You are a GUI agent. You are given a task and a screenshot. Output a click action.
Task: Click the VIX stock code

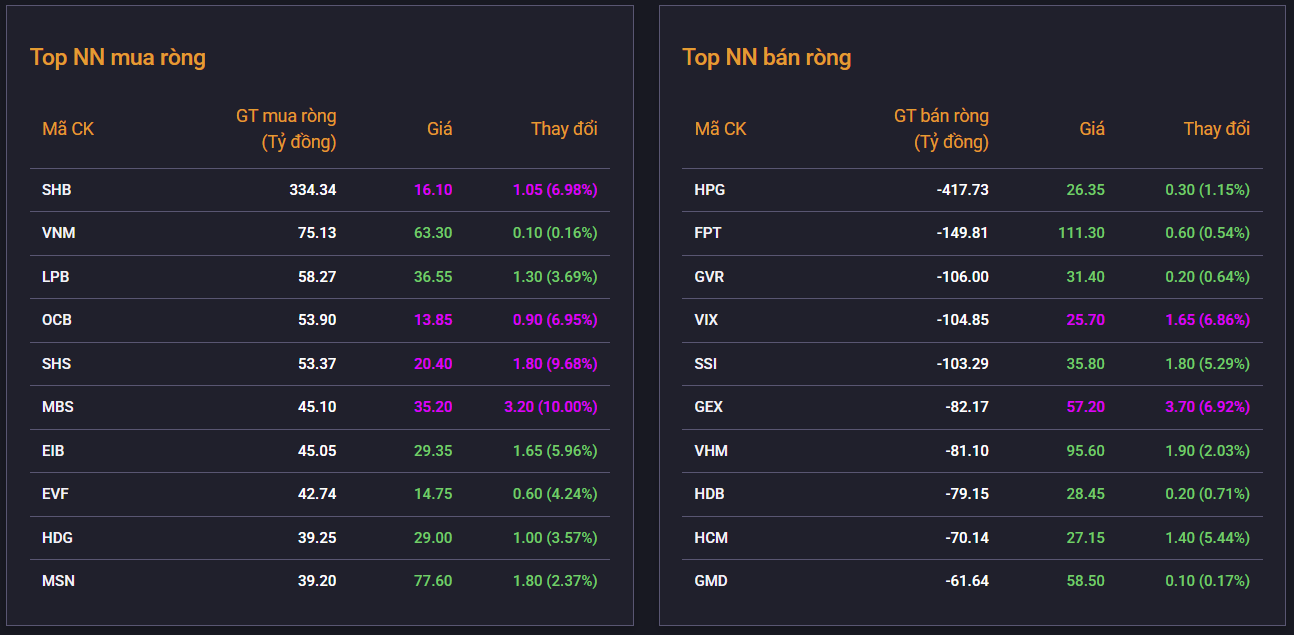click(706, 320)
